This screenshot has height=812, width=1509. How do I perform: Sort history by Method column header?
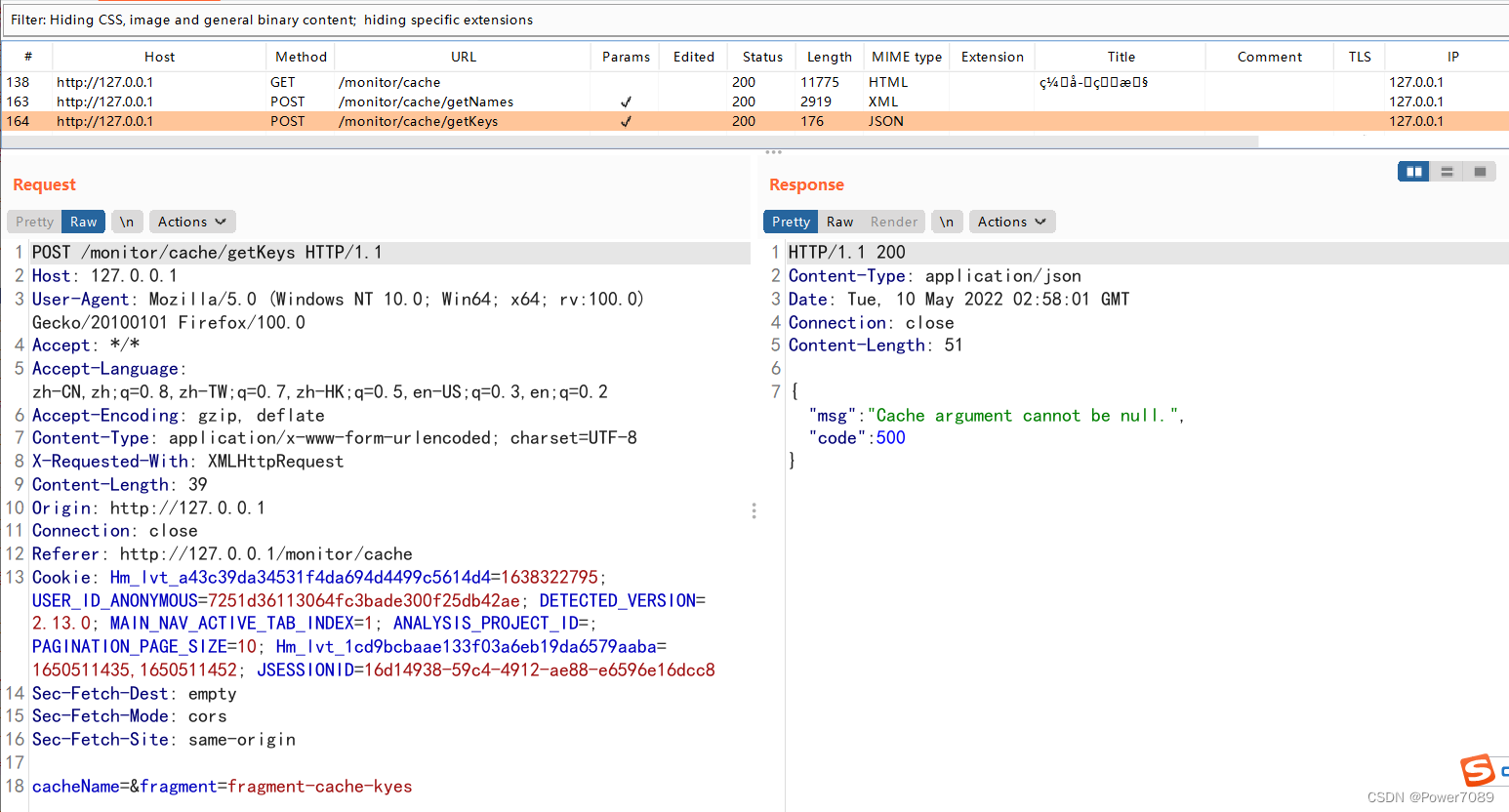[301, 57]
